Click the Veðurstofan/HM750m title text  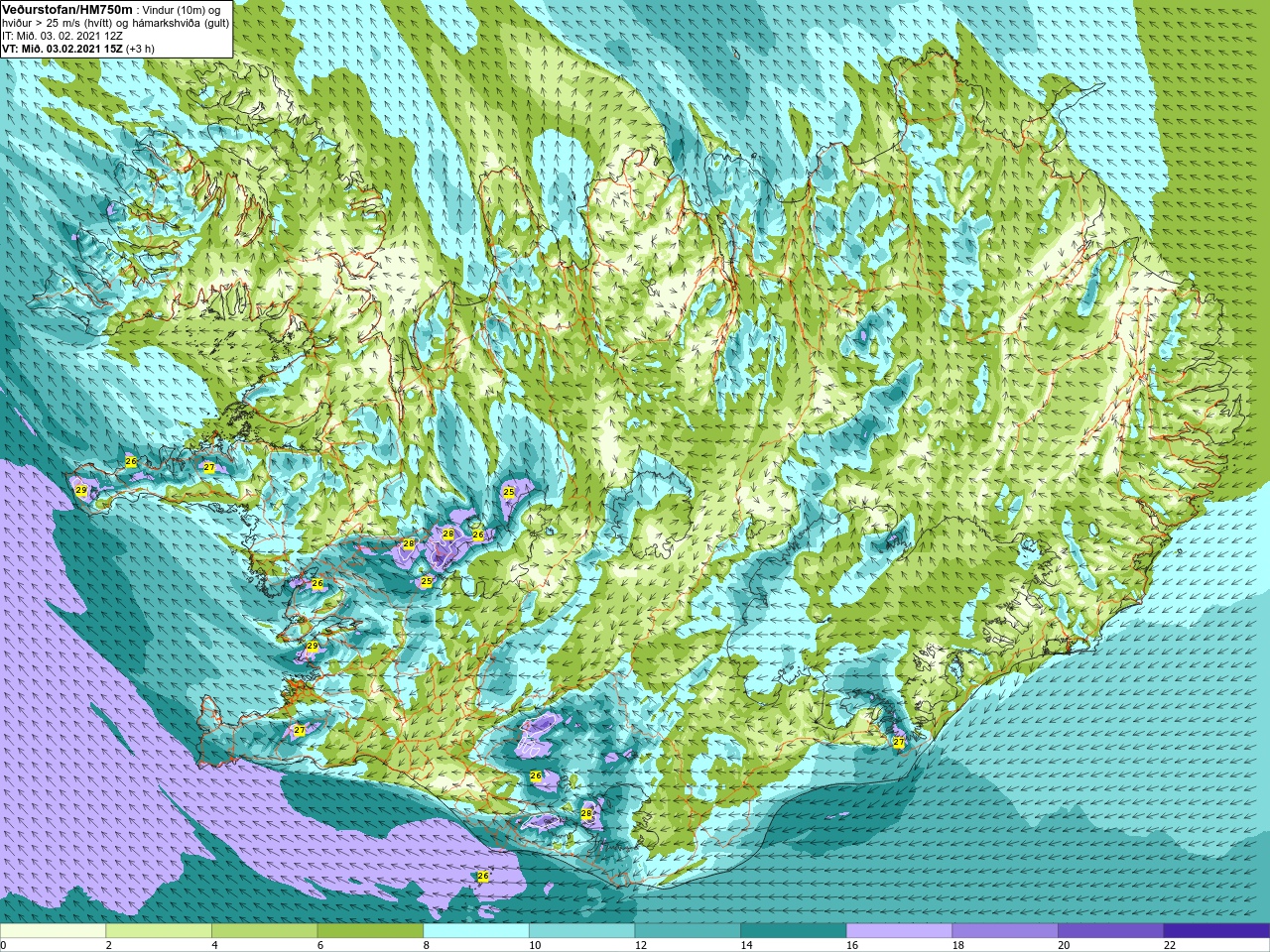(66, 9)
